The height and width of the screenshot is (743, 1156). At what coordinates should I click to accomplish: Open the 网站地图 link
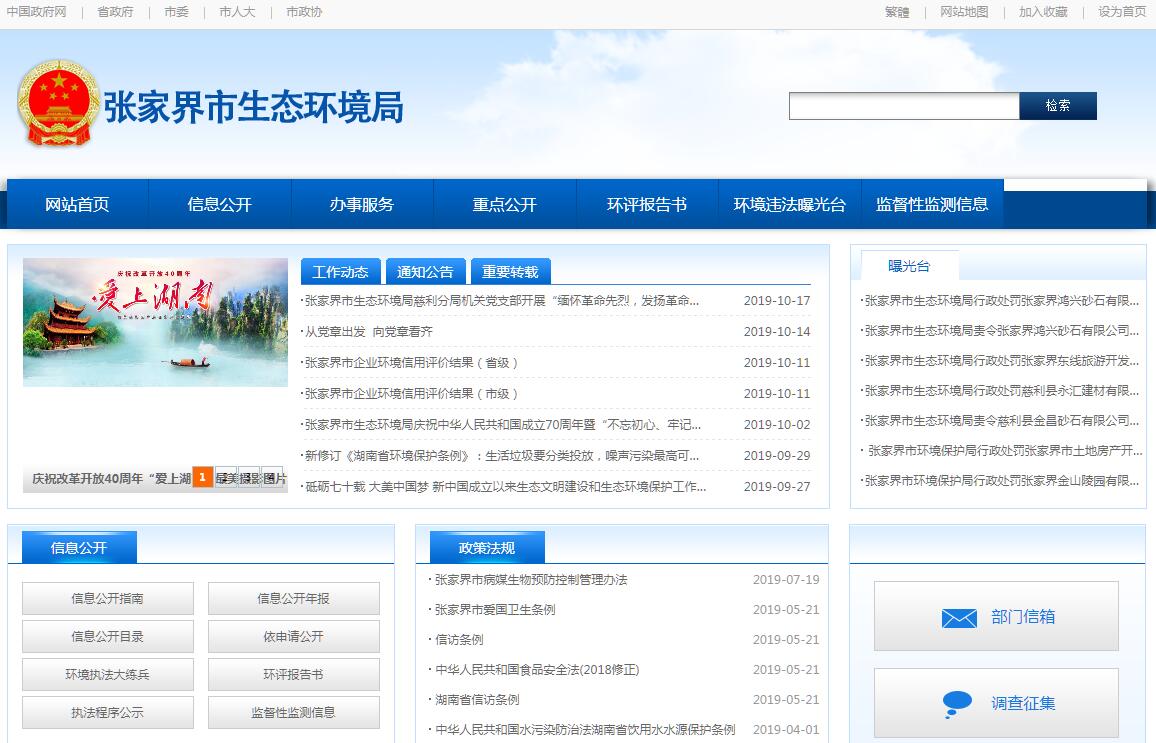point(964,12)
